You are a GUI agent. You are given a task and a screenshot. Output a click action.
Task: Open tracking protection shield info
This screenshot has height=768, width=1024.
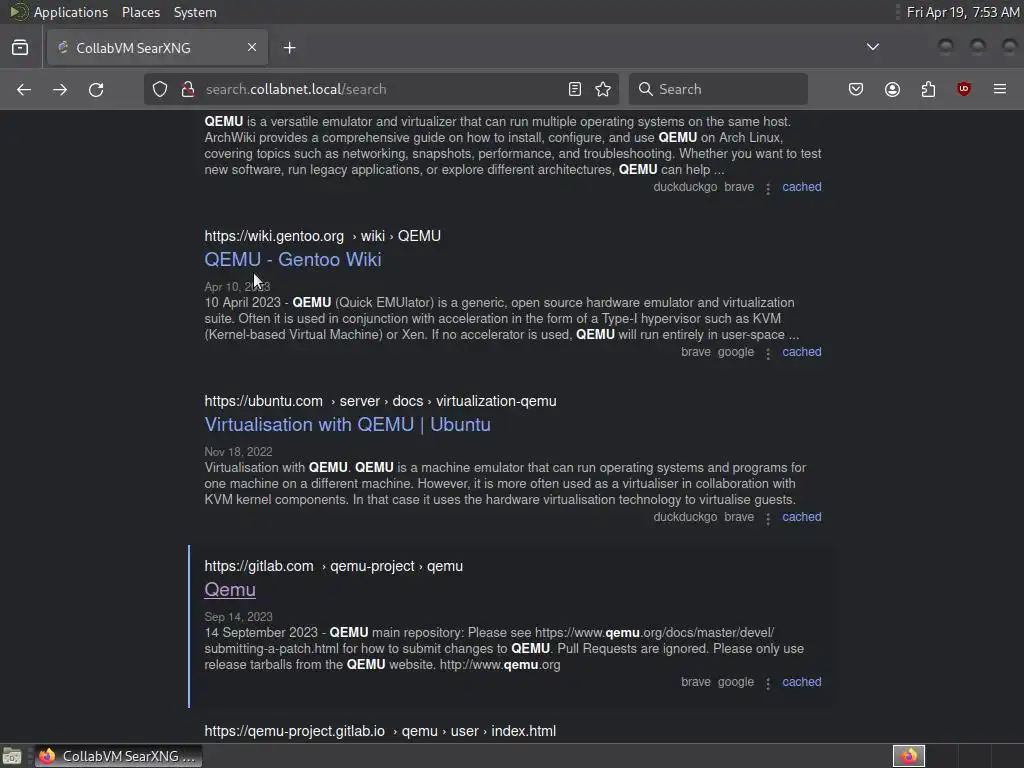point(160,89)
